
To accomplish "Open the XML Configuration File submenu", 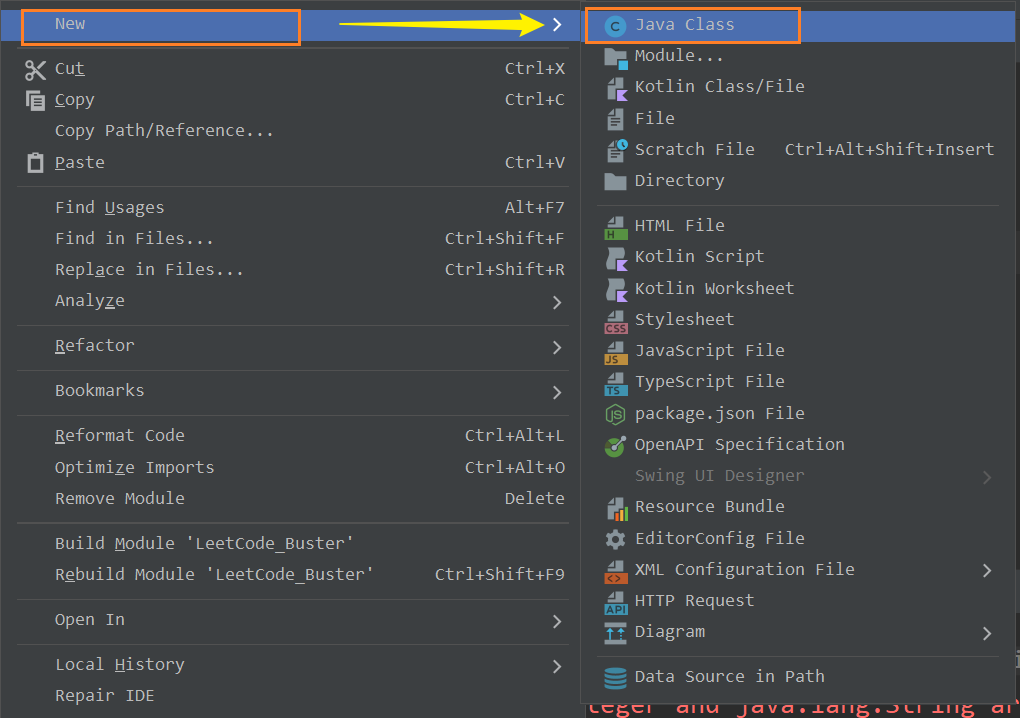I will tap(987, 569).
